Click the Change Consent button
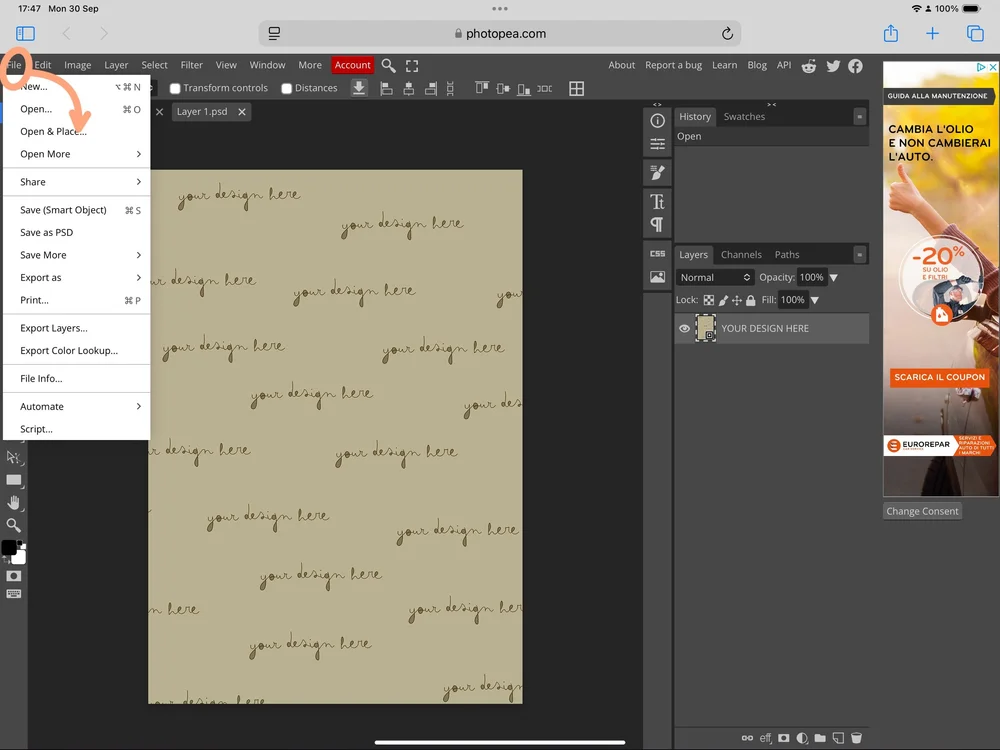The image size is (1000, 750). (922, 511)
